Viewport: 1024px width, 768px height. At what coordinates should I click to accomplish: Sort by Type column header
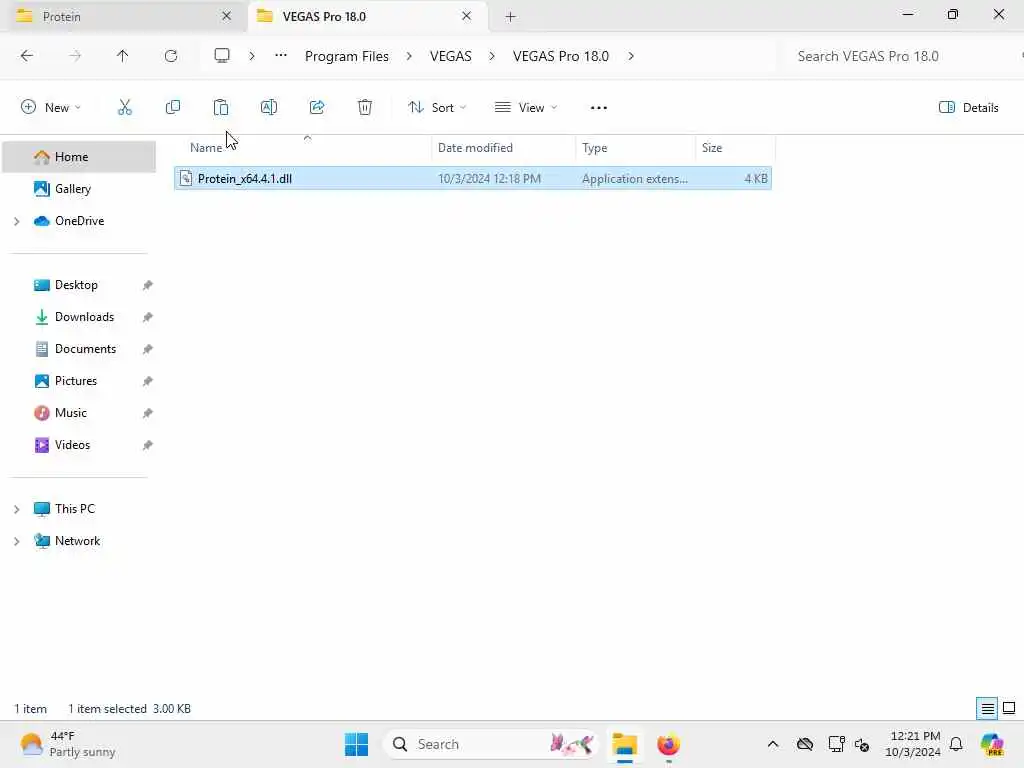(635, 148)
